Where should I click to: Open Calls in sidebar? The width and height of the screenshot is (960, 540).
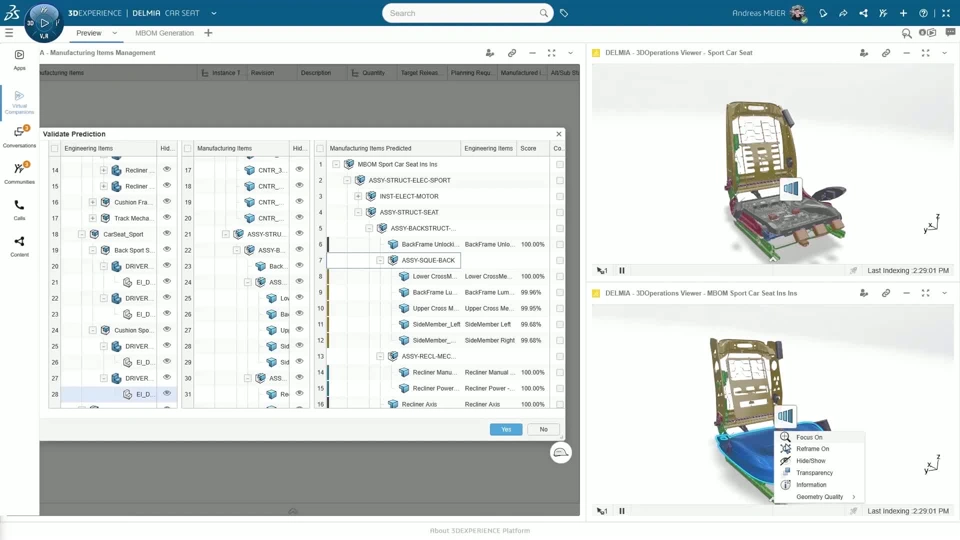pyautogui.click(x=20, y=209)
